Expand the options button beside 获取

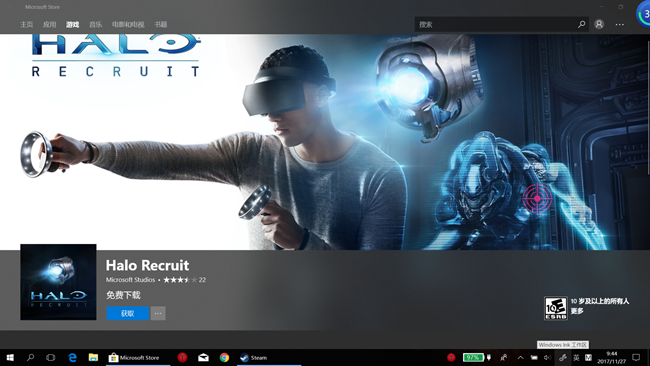[x=158, y=313]
